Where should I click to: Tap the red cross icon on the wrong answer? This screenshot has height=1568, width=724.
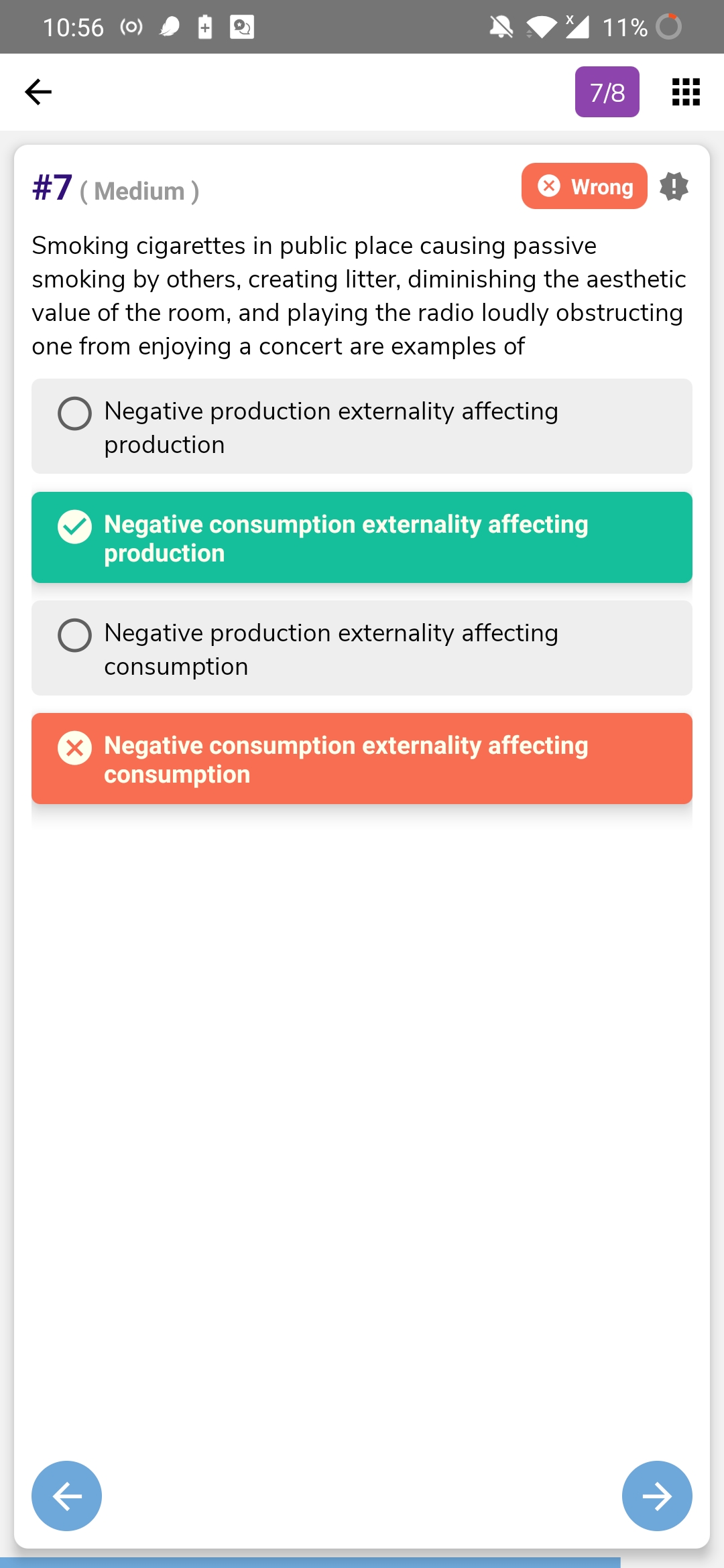point(74,748)
